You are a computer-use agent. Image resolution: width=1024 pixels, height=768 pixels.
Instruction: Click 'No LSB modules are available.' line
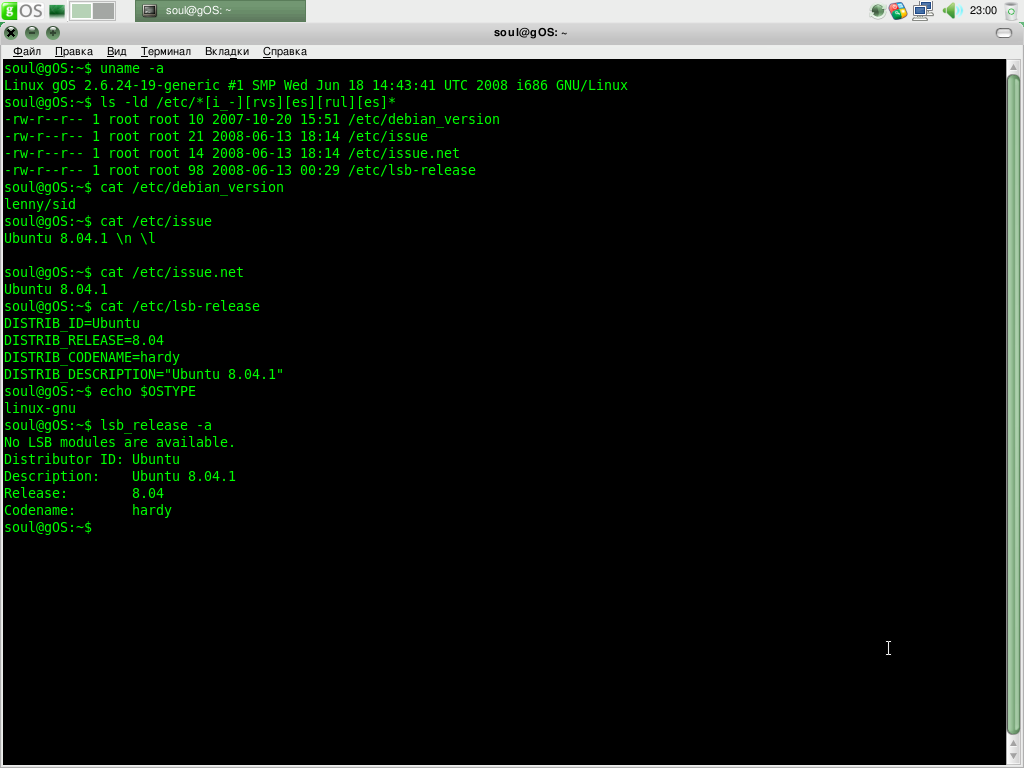120,442
